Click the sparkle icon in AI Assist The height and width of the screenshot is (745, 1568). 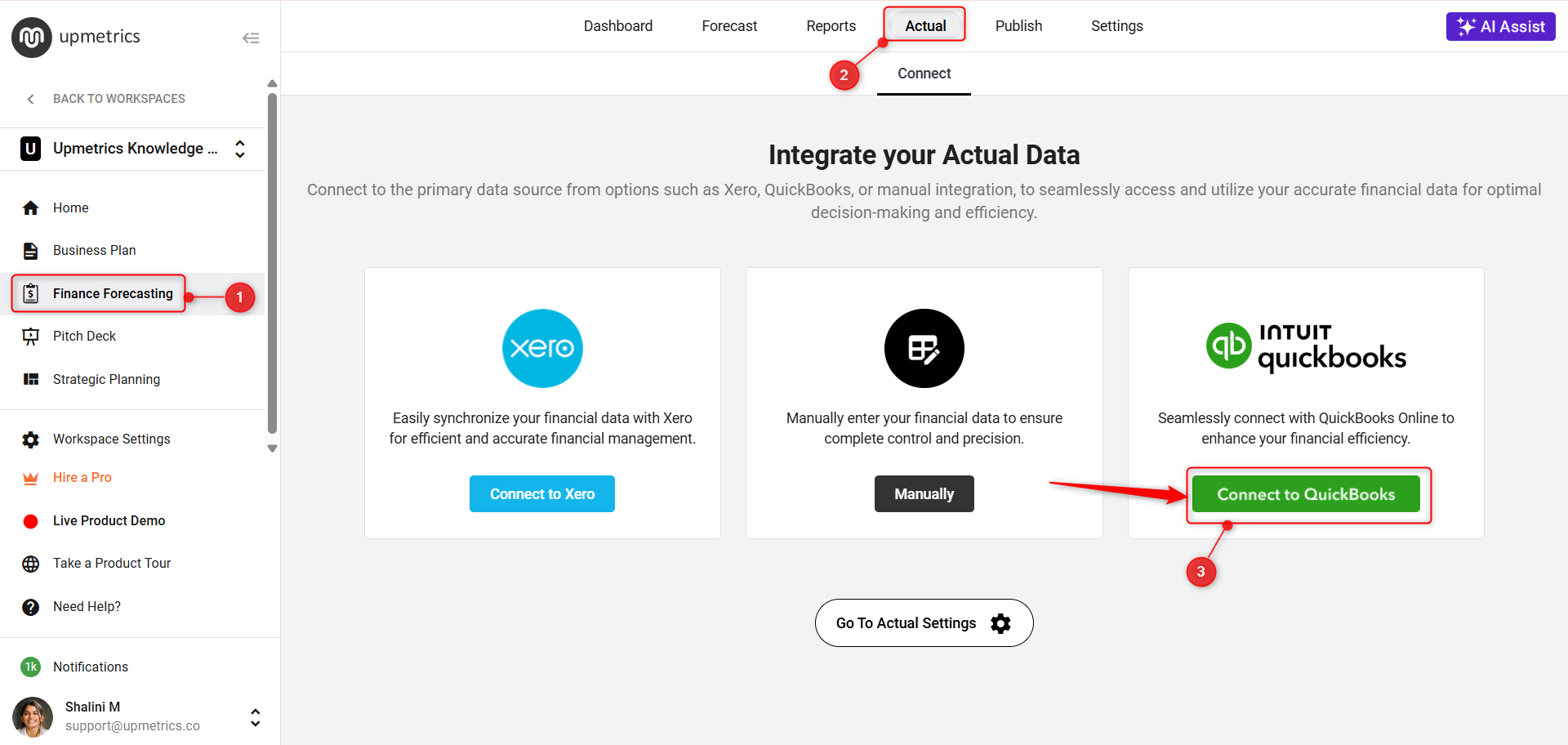(x=1466, y=26)
